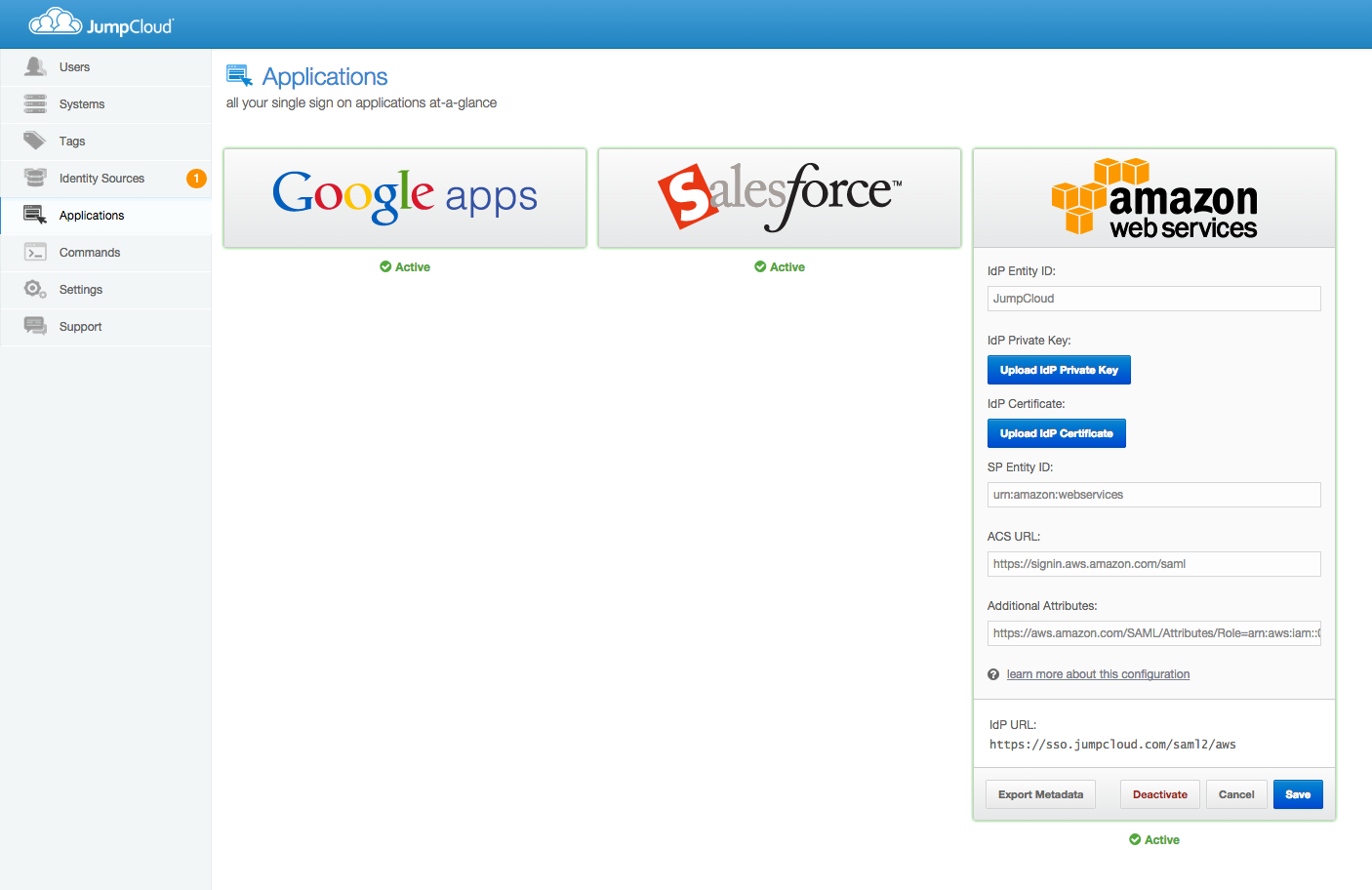Click the JumpCloud logo in header
Viewport: 1372px width, 890px height.
pos(101,23)
